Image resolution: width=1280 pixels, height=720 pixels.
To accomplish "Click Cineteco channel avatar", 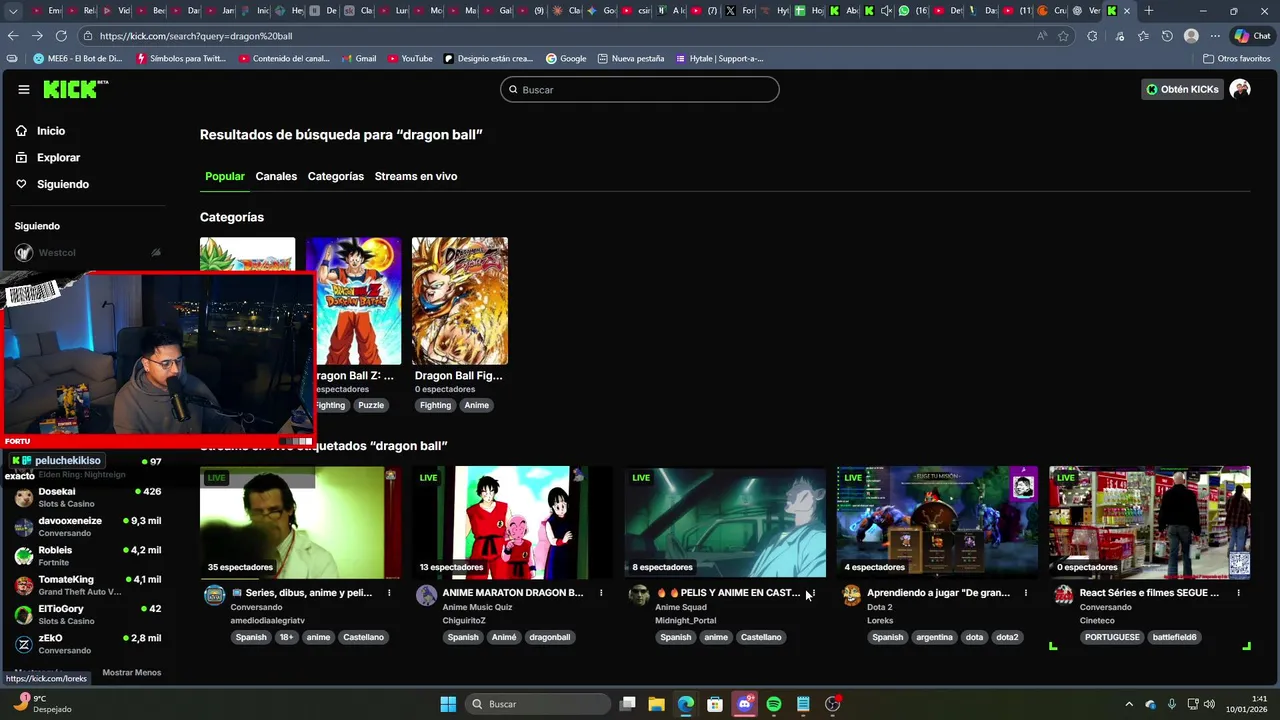I will (x=1064, y=596).
